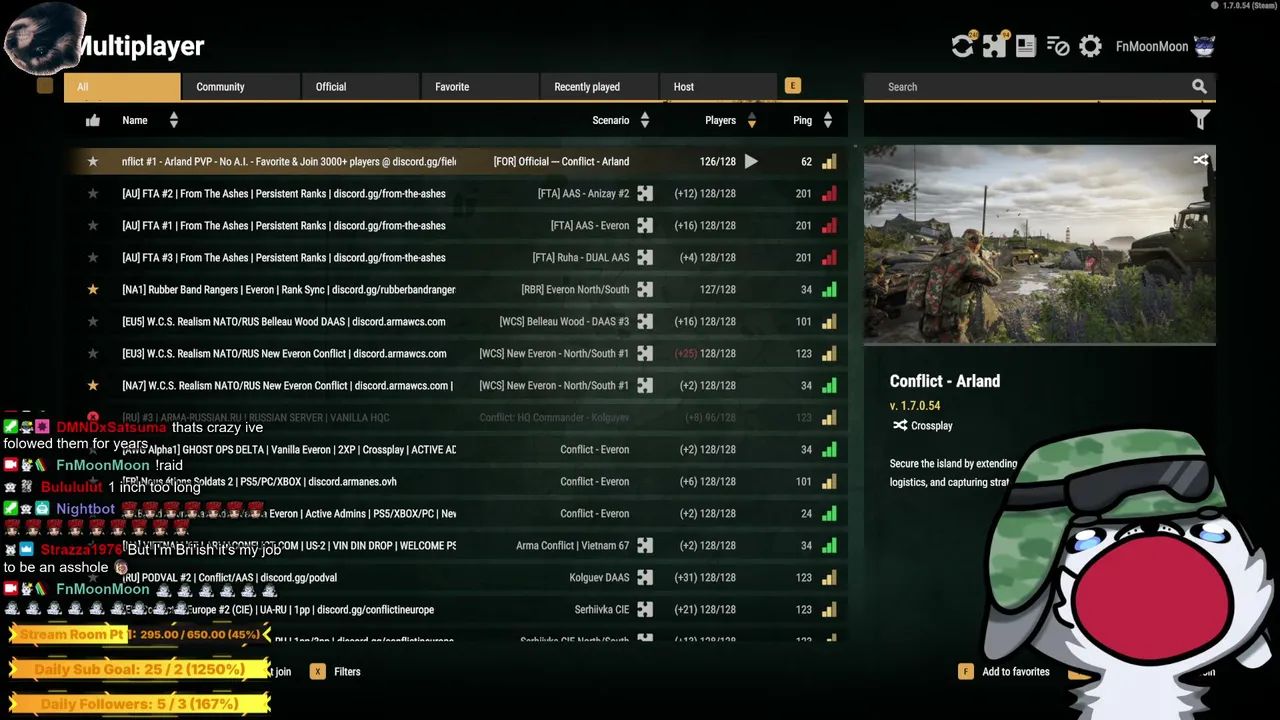Click the search magnifier icon
The image size is (1280, 720).
(x=1199, y=87)
